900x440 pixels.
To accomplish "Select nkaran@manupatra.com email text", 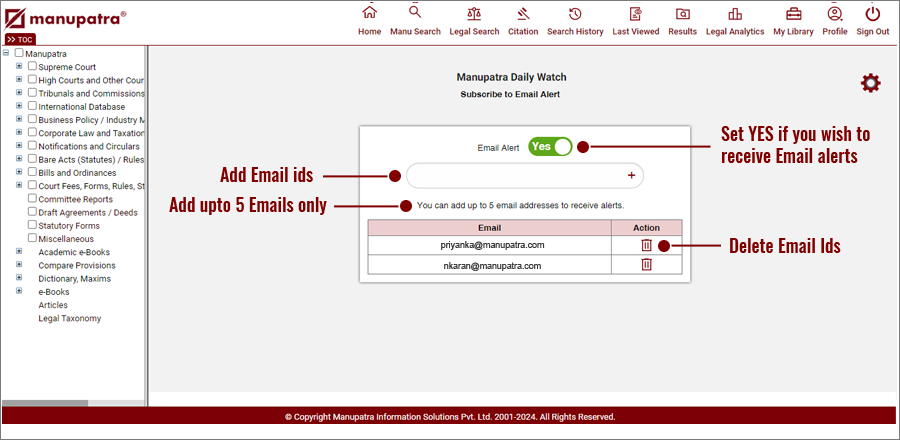I will [x=492, y=266].
